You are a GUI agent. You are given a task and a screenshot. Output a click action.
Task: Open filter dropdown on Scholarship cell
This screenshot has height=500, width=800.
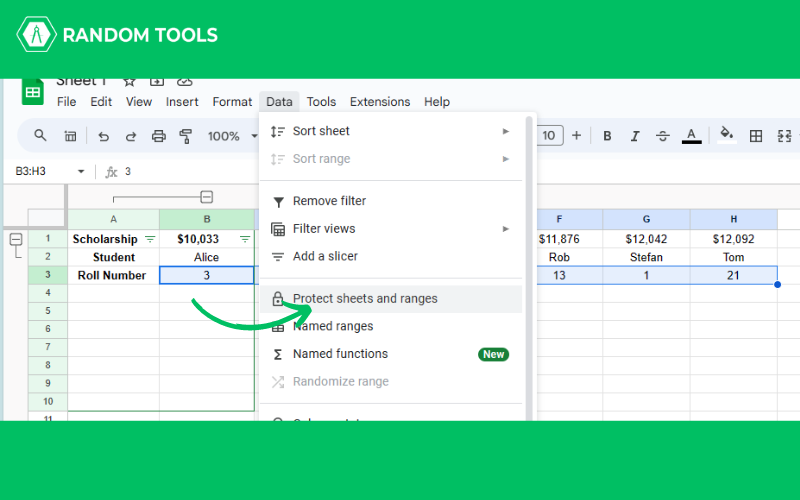[x=150, y=239]
